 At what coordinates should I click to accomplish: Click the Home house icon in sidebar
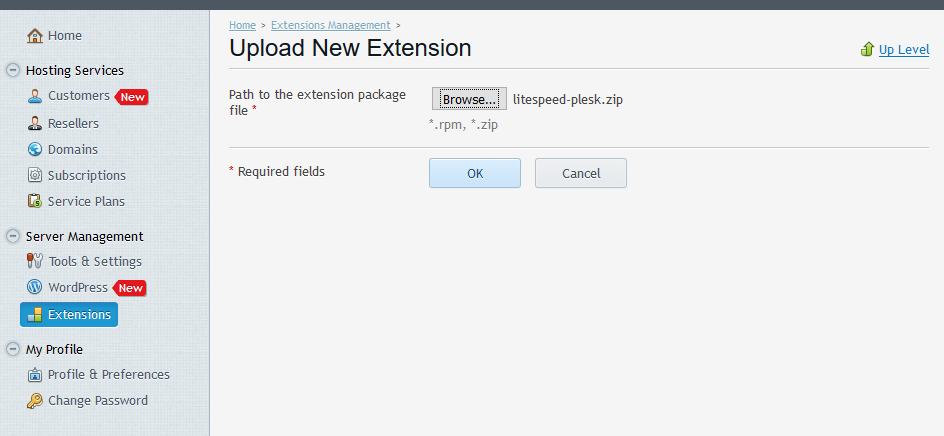[35, 36]
